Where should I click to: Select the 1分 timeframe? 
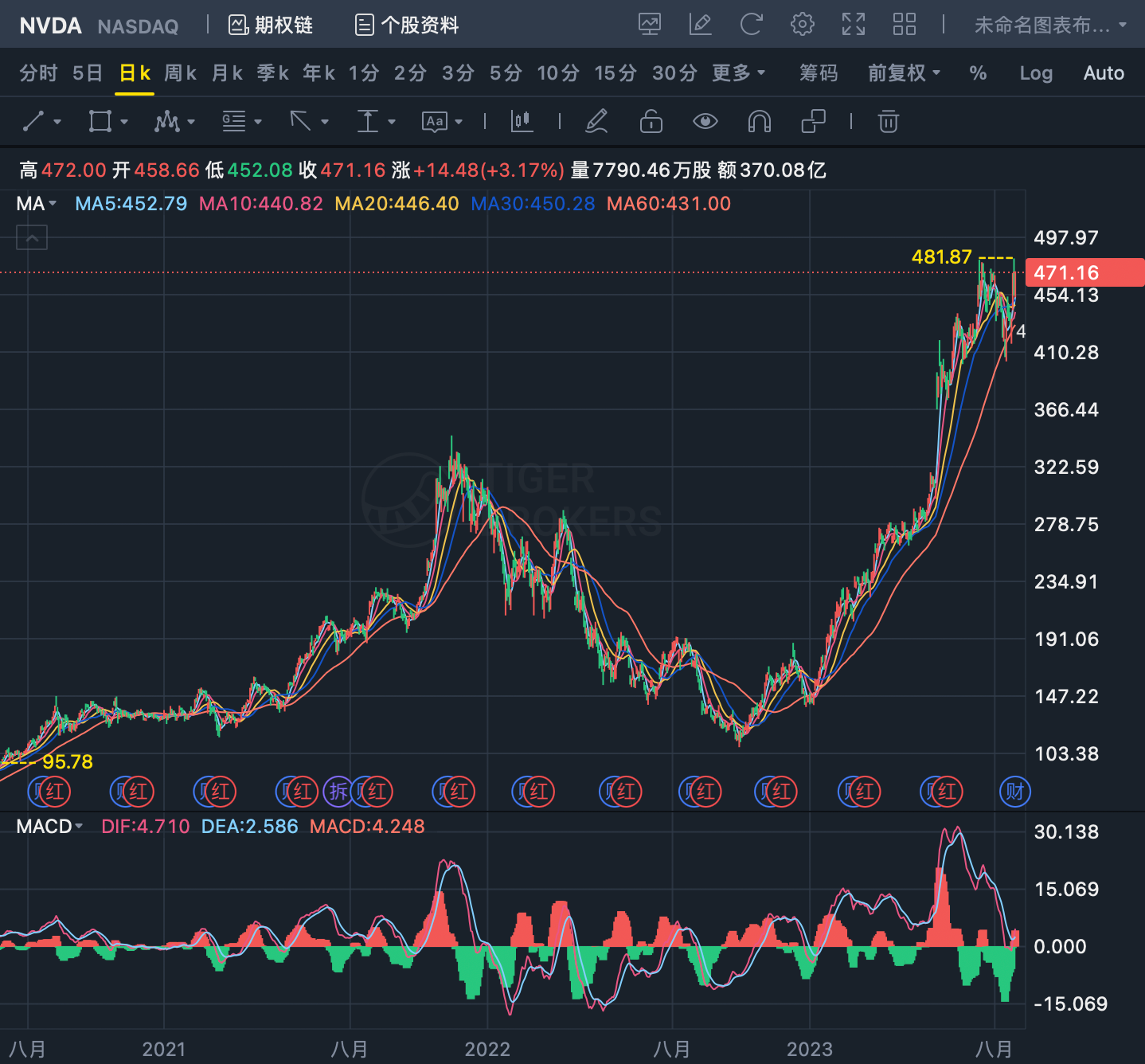364,73
